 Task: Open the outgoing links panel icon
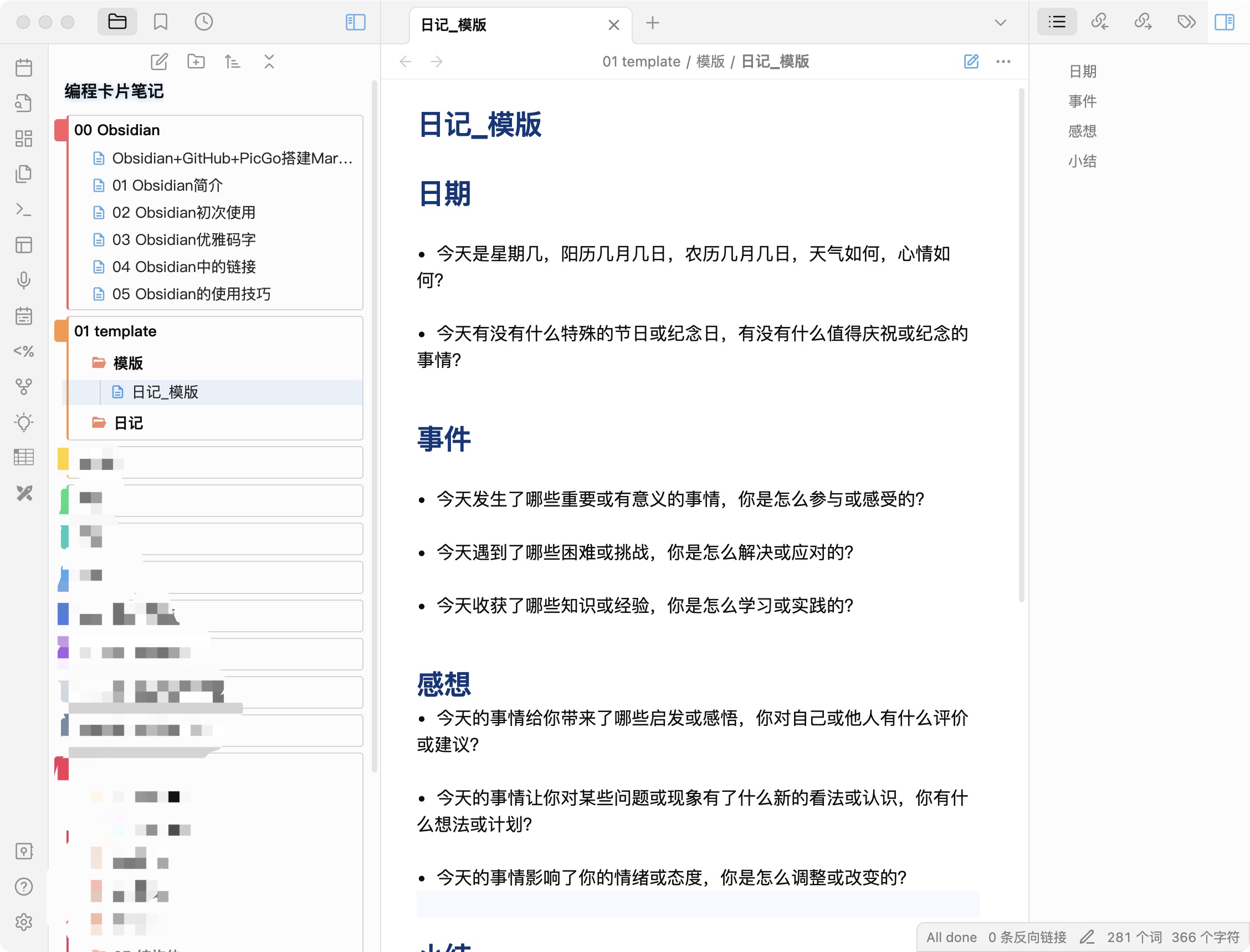click(x=1143, y=22)
